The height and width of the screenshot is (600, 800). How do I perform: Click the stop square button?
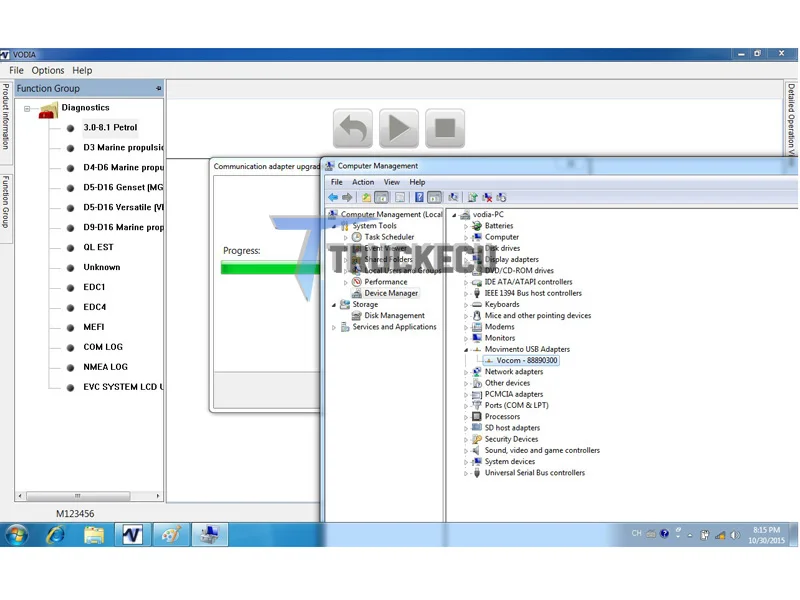tap(445, 128)
